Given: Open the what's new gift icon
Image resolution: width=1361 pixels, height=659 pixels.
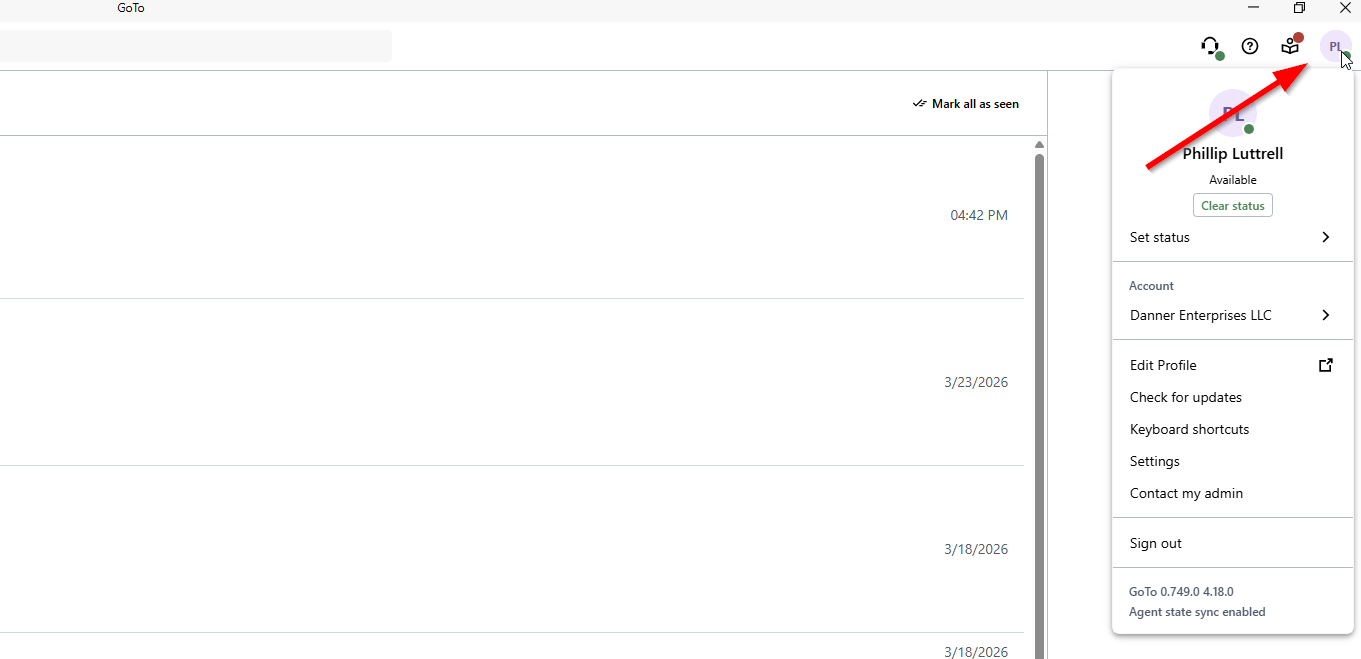Looking at the screenshot, I should (1290, 46).
